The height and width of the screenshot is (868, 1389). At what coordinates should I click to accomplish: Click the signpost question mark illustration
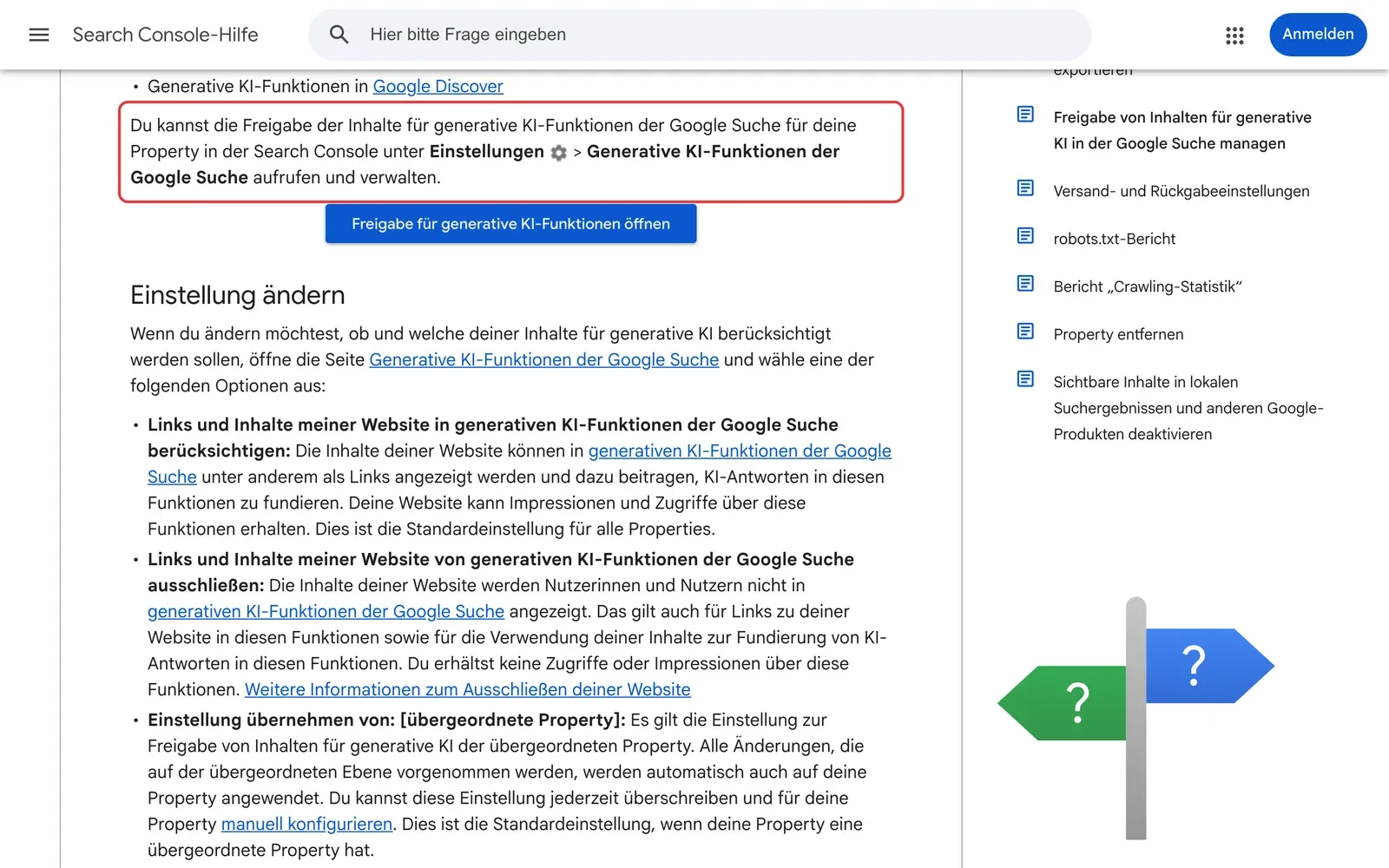[x=1136, y=718]
